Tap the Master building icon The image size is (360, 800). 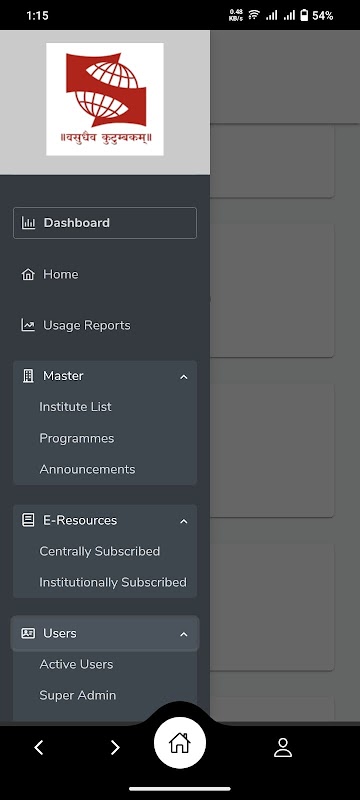(x=28, y=376)
